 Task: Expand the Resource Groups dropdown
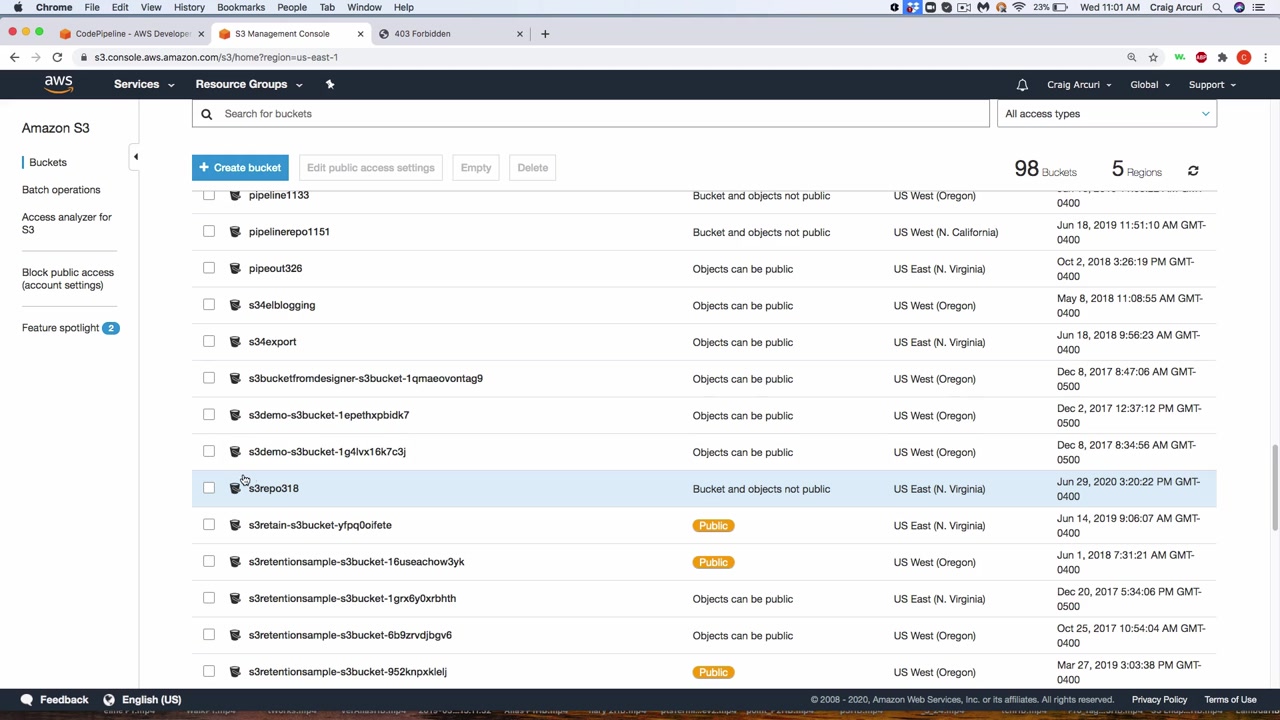(249, 85)
